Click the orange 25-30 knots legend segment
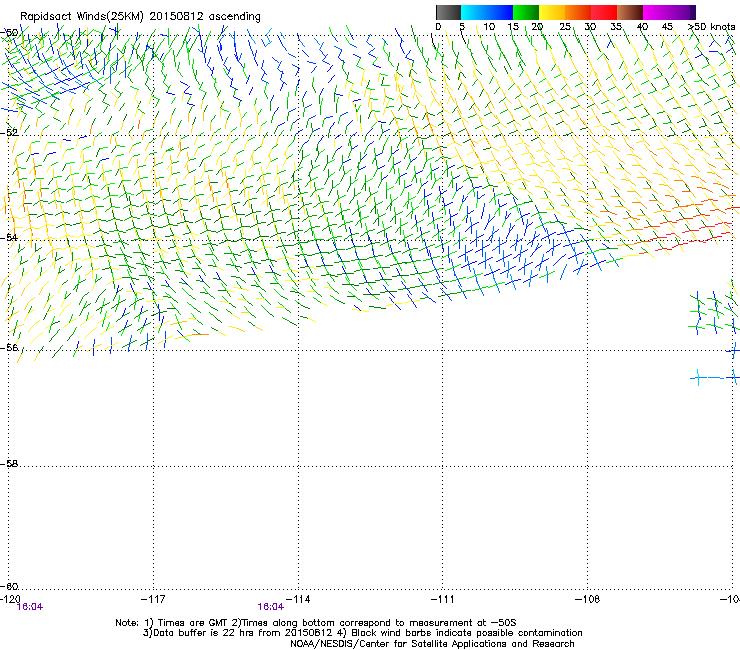Viewport: 740px width, 650px height. pos(578,12)
